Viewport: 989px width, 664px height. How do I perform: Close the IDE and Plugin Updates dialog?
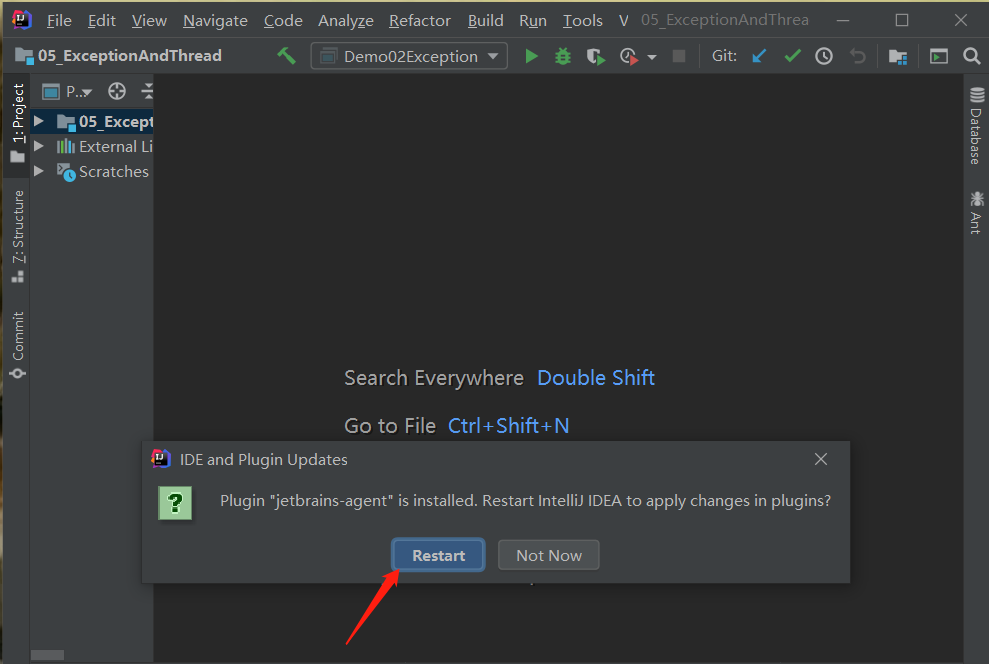(821, 459)
